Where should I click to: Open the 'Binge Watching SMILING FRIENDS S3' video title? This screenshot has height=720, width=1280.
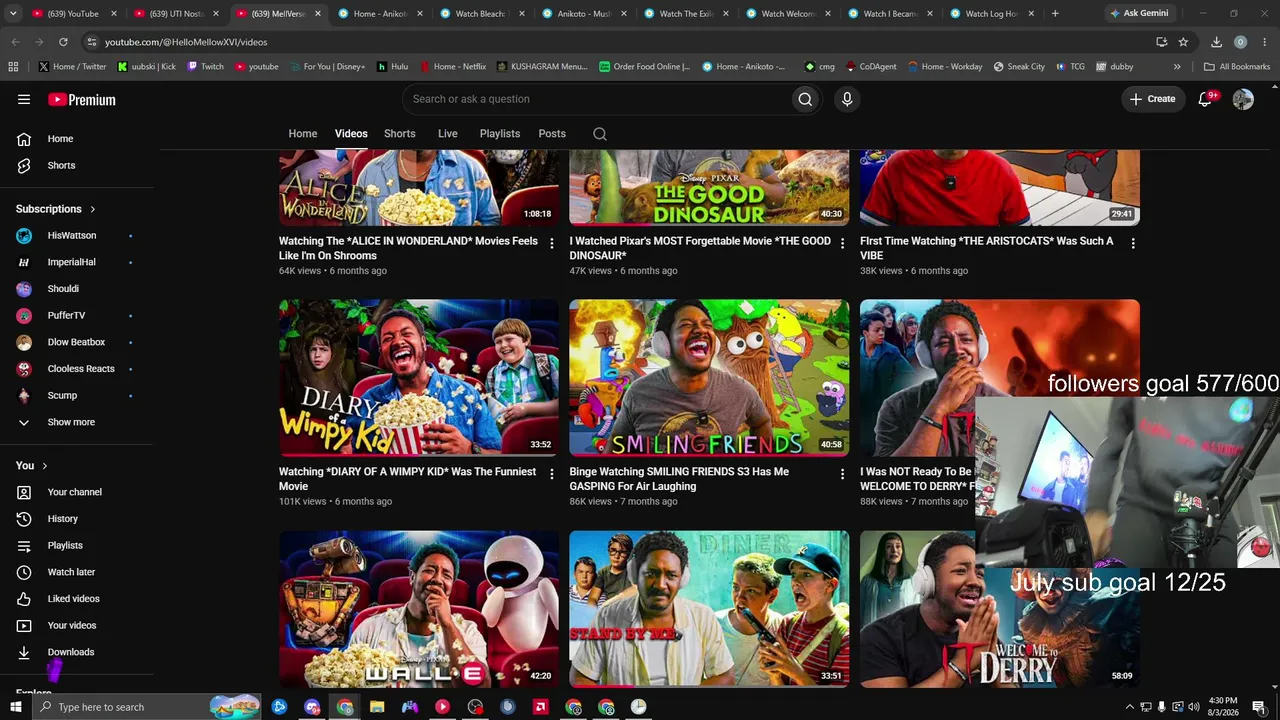click(679, 479)
